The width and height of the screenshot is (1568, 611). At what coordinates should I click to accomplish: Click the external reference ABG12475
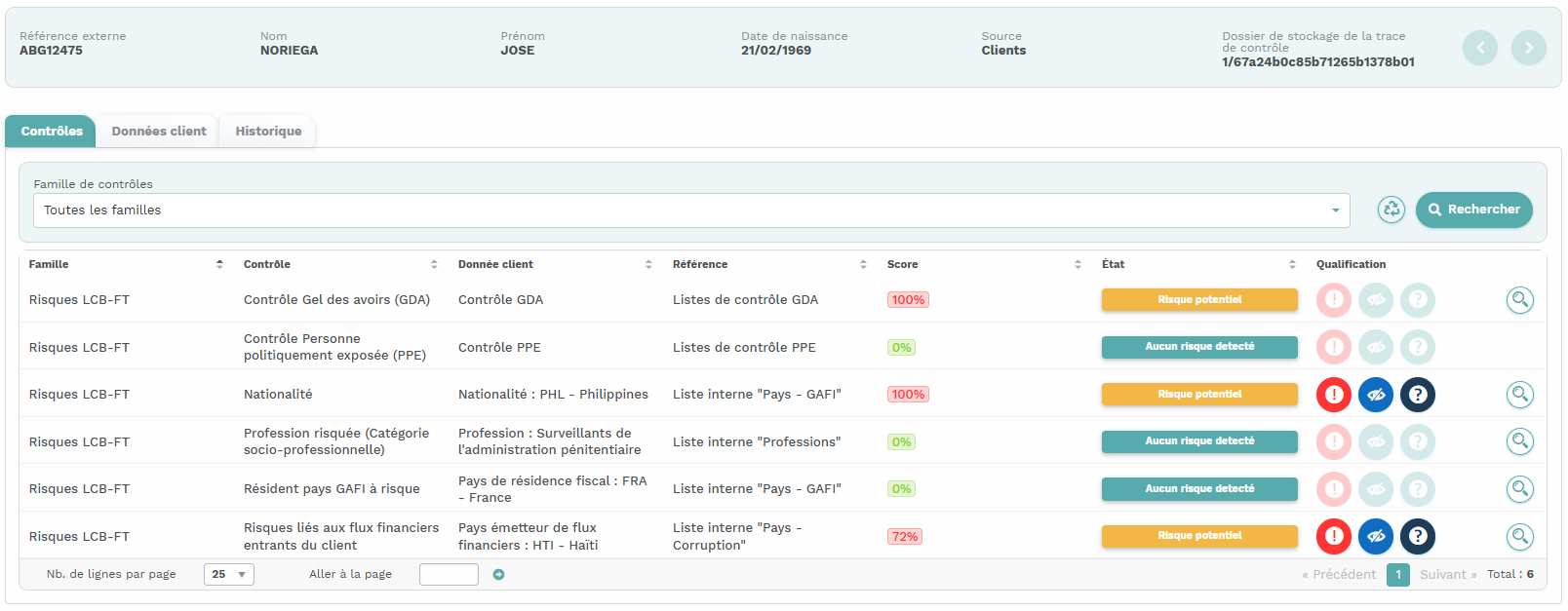pos(51,51)
